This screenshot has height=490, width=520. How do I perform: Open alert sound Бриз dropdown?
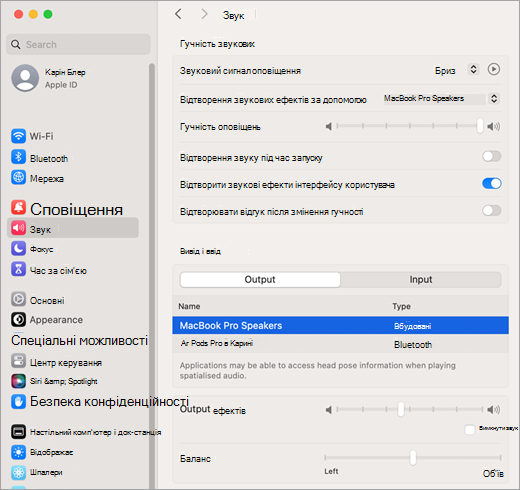(473, 69)
